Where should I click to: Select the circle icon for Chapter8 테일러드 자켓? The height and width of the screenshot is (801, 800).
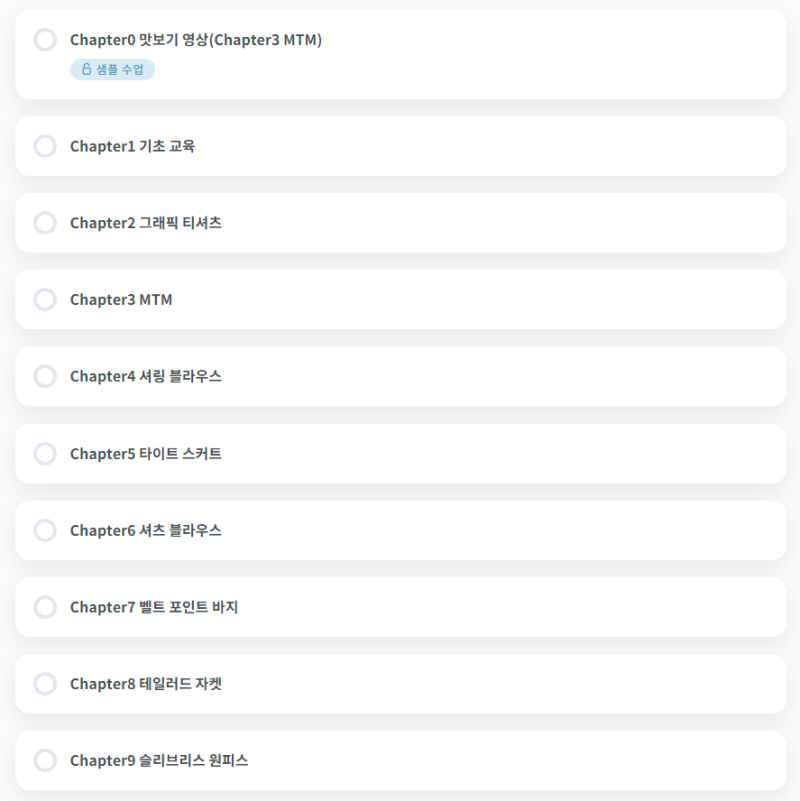pyautogui.click(x=45, y=684)
